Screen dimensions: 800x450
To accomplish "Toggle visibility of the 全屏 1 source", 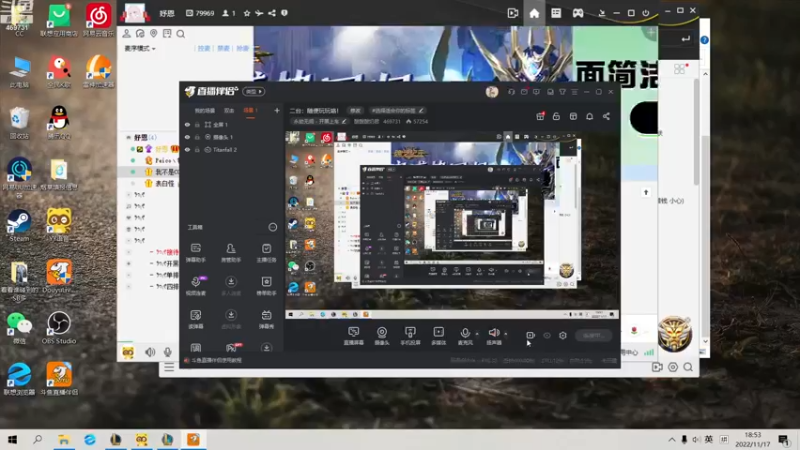I will click(187, 124).
